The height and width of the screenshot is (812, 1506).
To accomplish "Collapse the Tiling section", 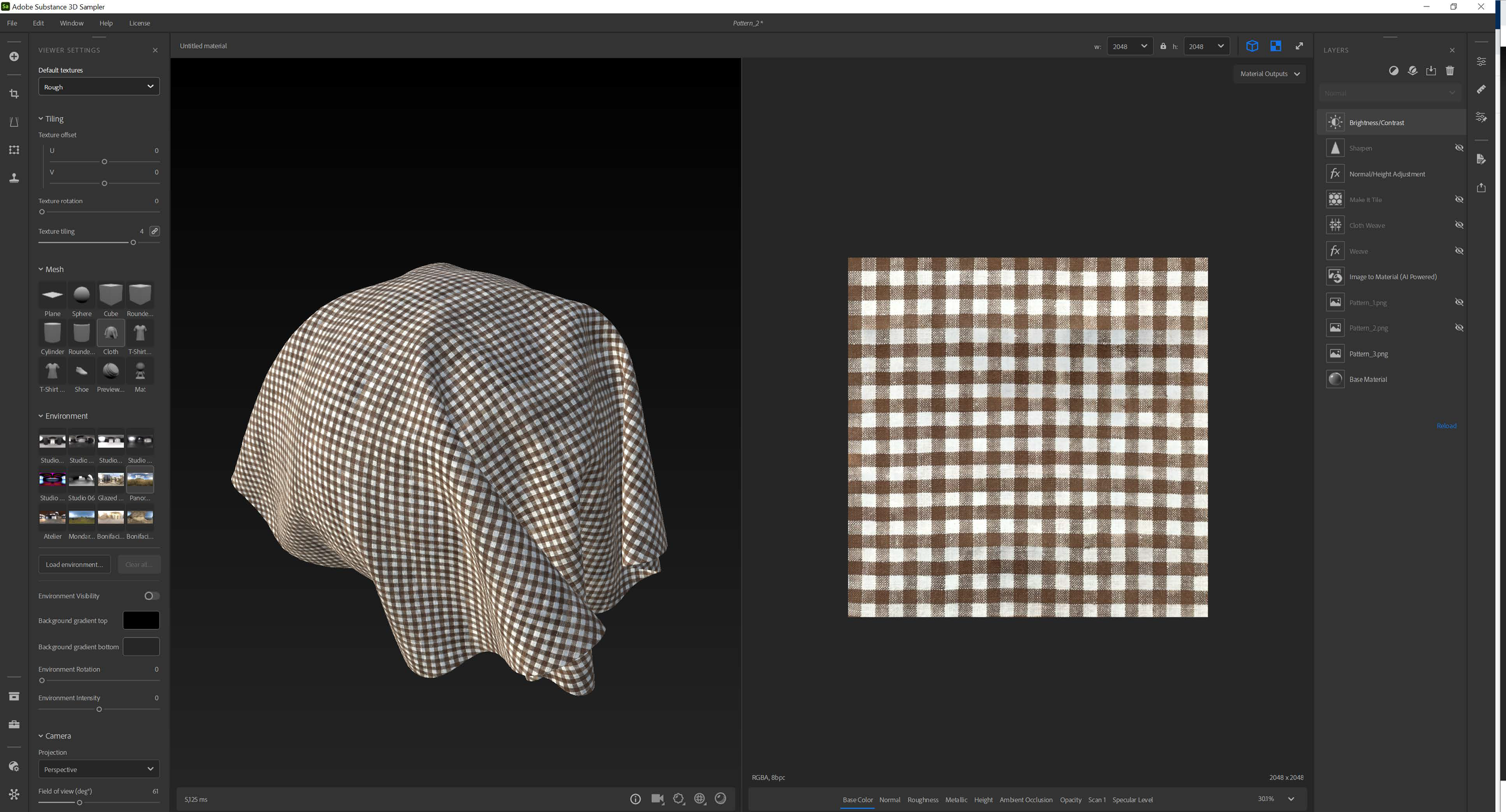I will (x=41, y=119).
